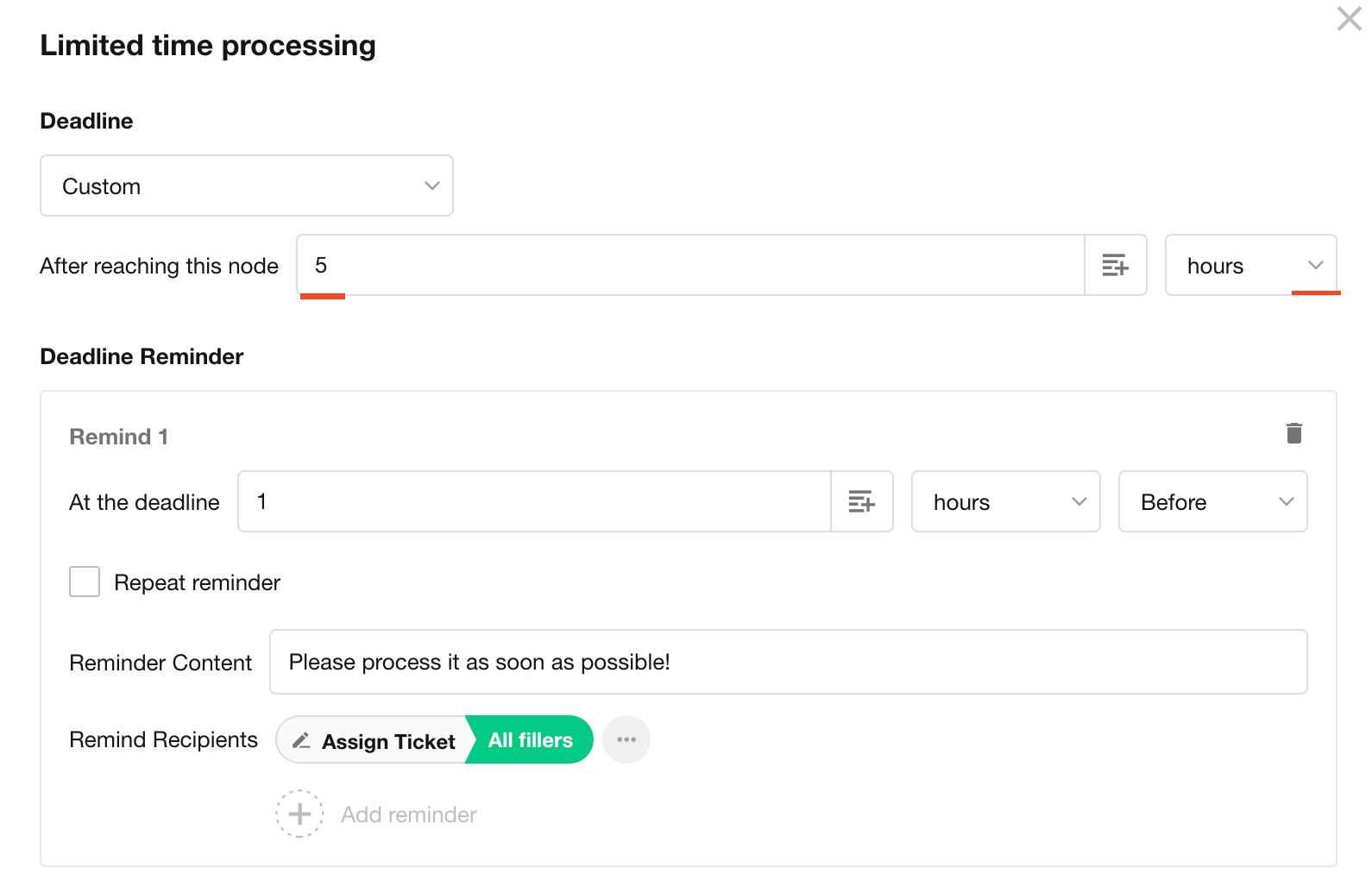Image resolution: width=1372 pixels, height=887 pixels.
Task: Click insert-field icon beside reminder offset
Action: (x=861, y=501)
